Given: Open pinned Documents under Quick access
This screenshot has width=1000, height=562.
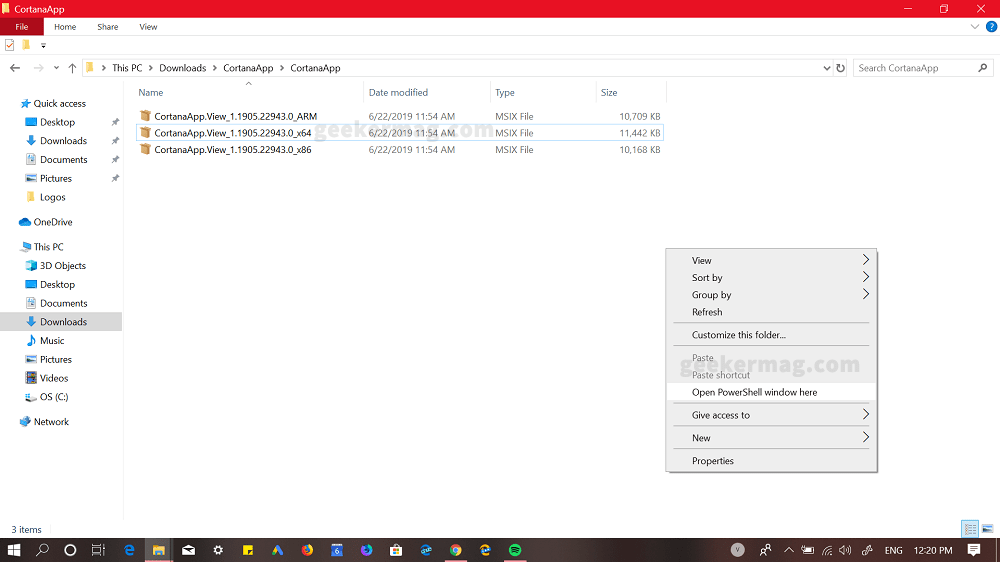Looking at the screenshot, I should (x=64, y=159).
